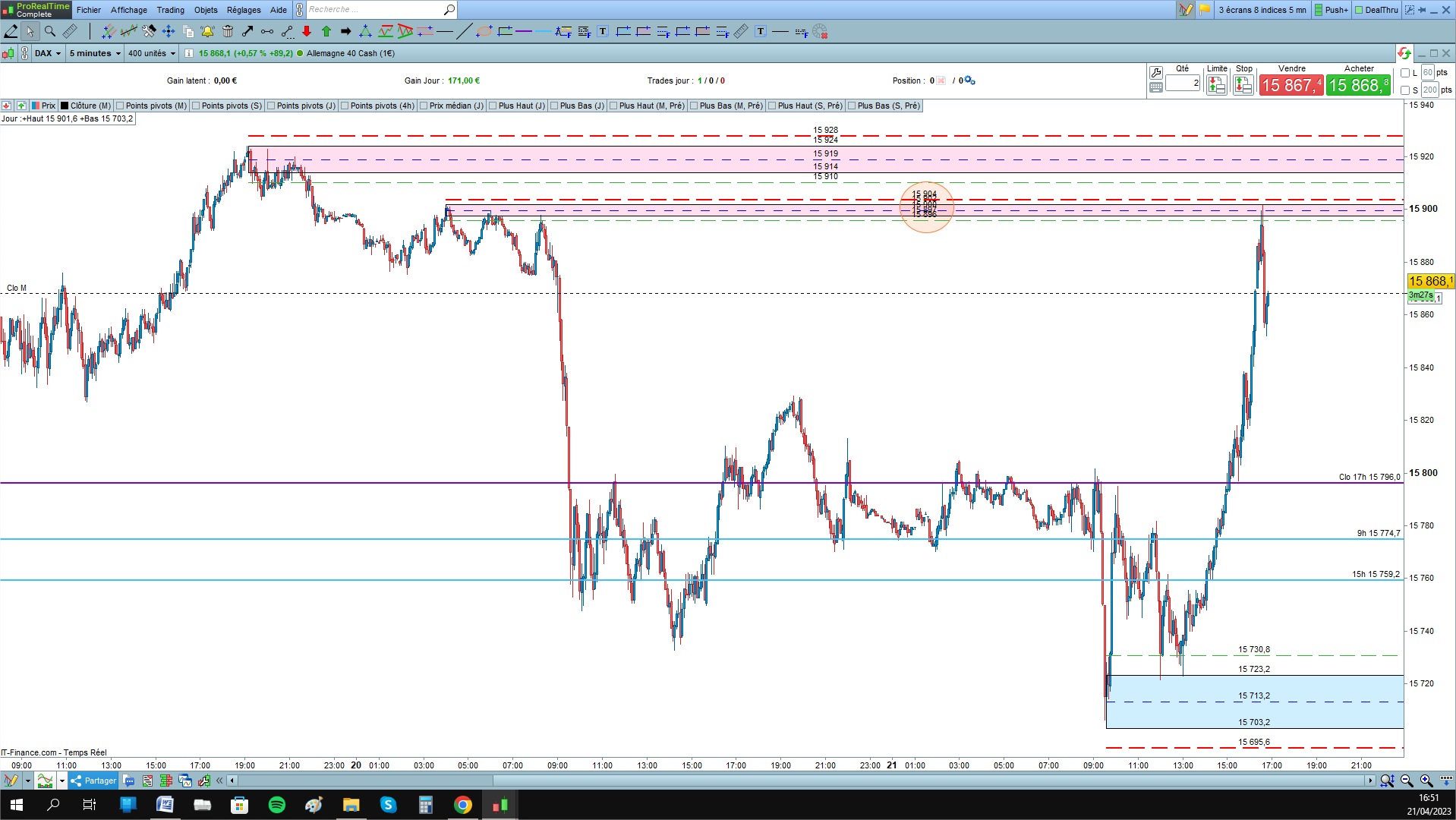Image resolution: width=1456 pixels, height=820 pixels.
Task: Toggle the Points pivots (M) checkbox
Action: 120,106
